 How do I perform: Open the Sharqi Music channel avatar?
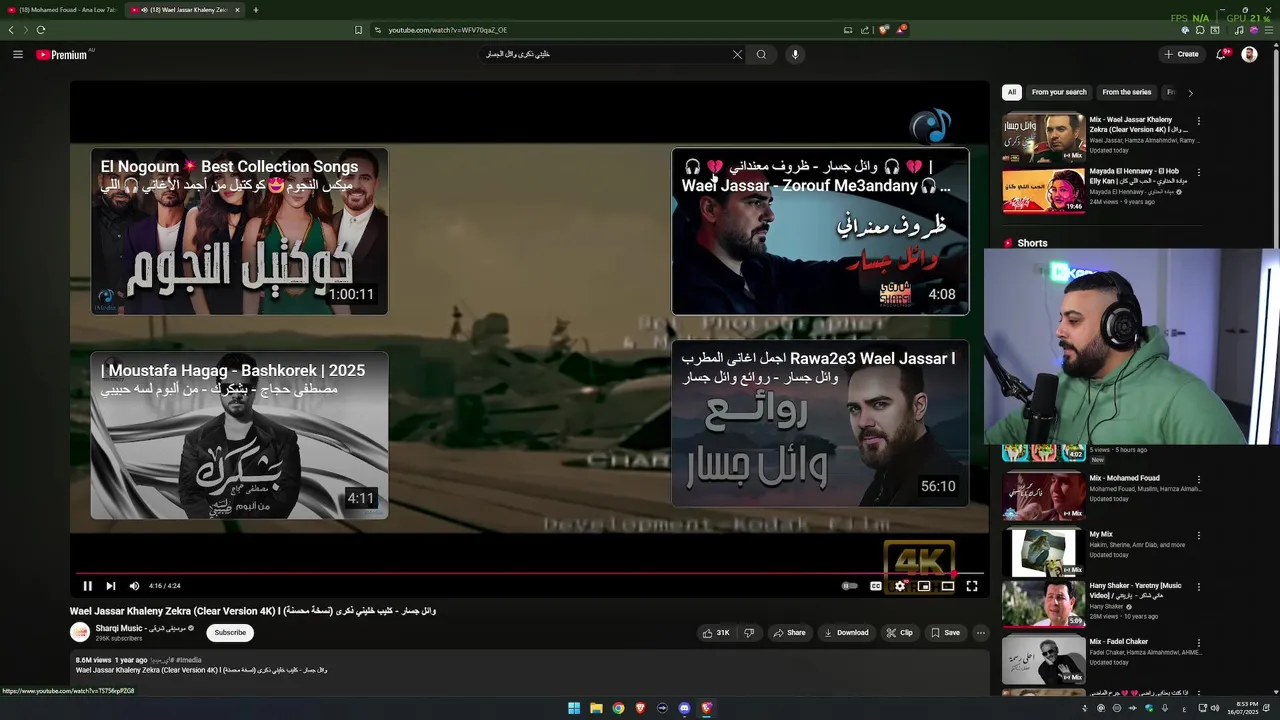80,632
